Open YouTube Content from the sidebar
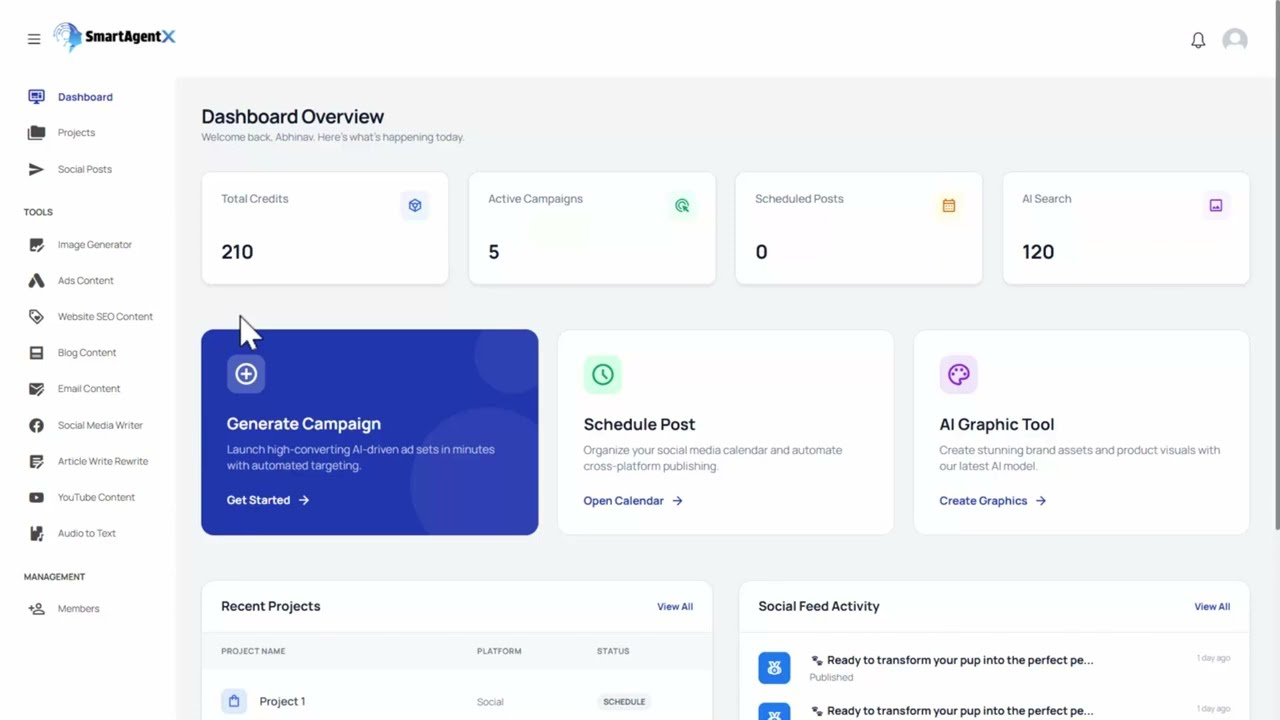Screen dimensions: 1280x720 96,497
